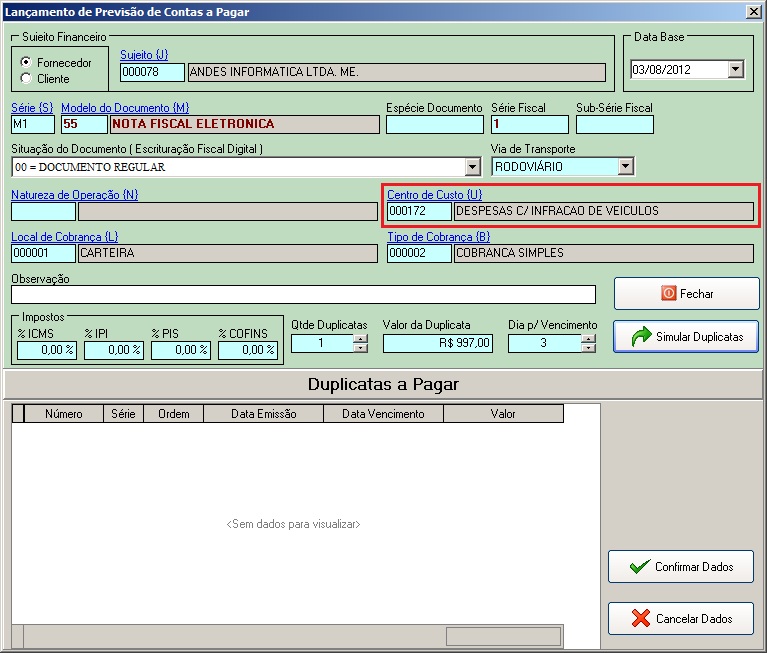Screen dimensions: 767x653
Task: Click the Simular Duplicatas button
Action: (685, 337)
